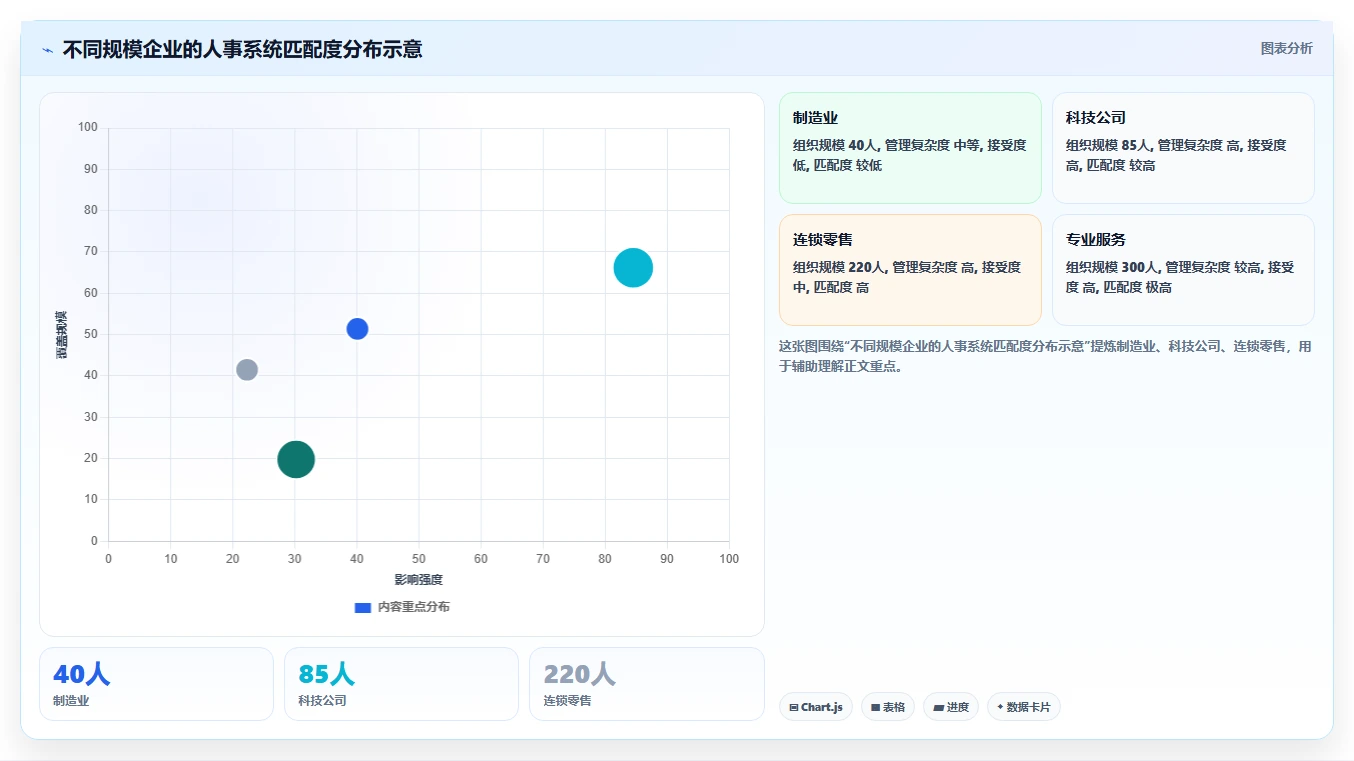Click the y-axis tick label 100
Screen dimensions: 1354x761
pyautogui.click(x=88, y=127)
